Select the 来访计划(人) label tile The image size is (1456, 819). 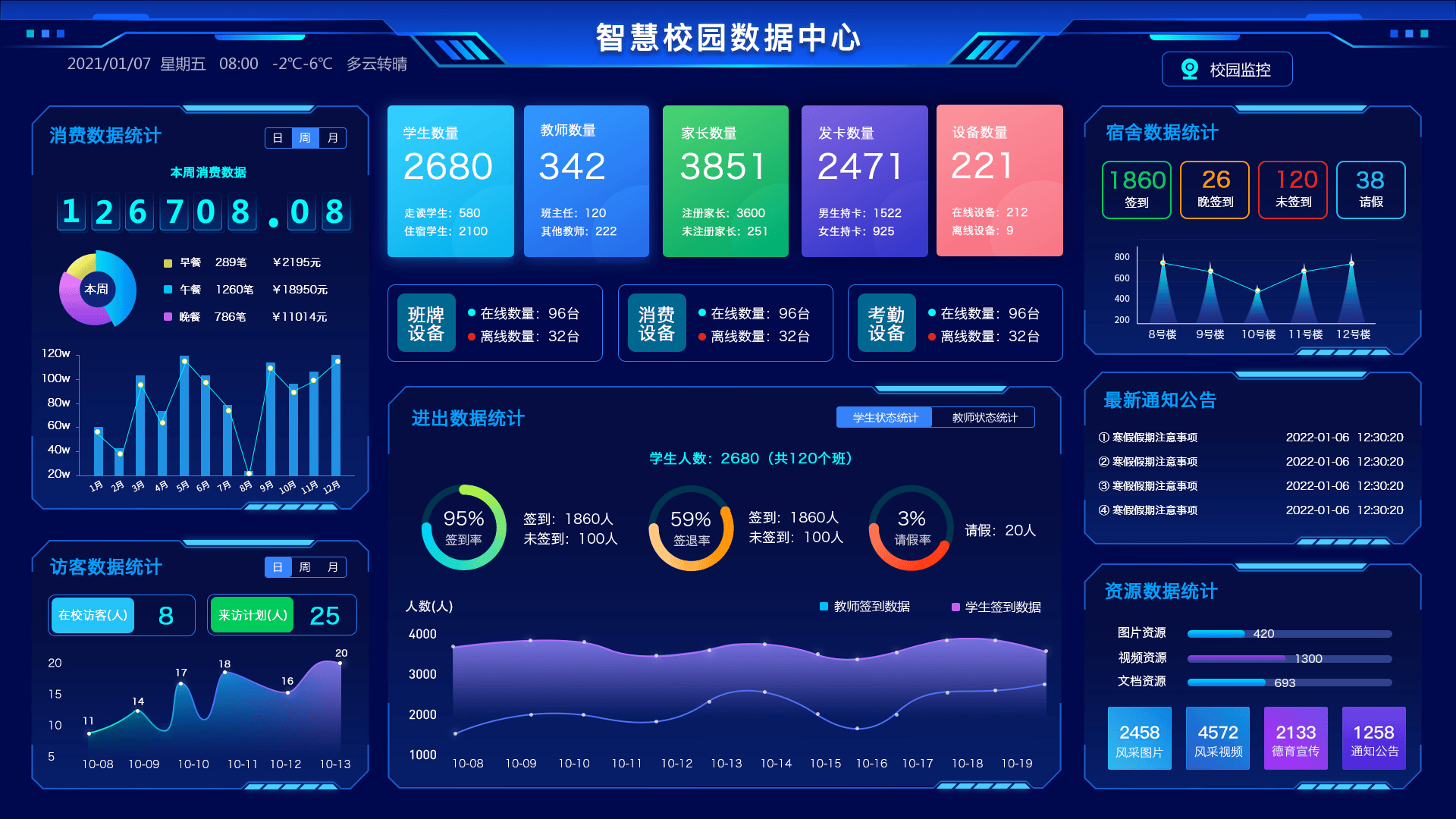pyautogui.click(x=253, y=615)
